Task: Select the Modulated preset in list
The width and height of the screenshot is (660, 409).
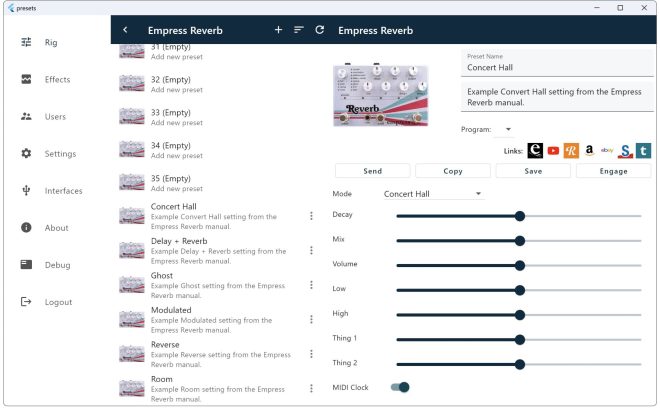Action: coord(217,319)
